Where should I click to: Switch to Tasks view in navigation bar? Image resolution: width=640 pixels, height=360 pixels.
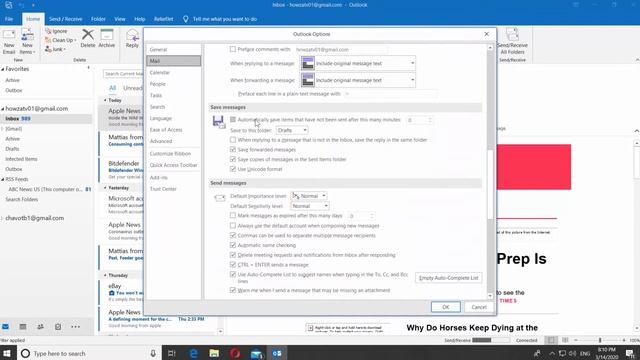(x=58, y=327)
